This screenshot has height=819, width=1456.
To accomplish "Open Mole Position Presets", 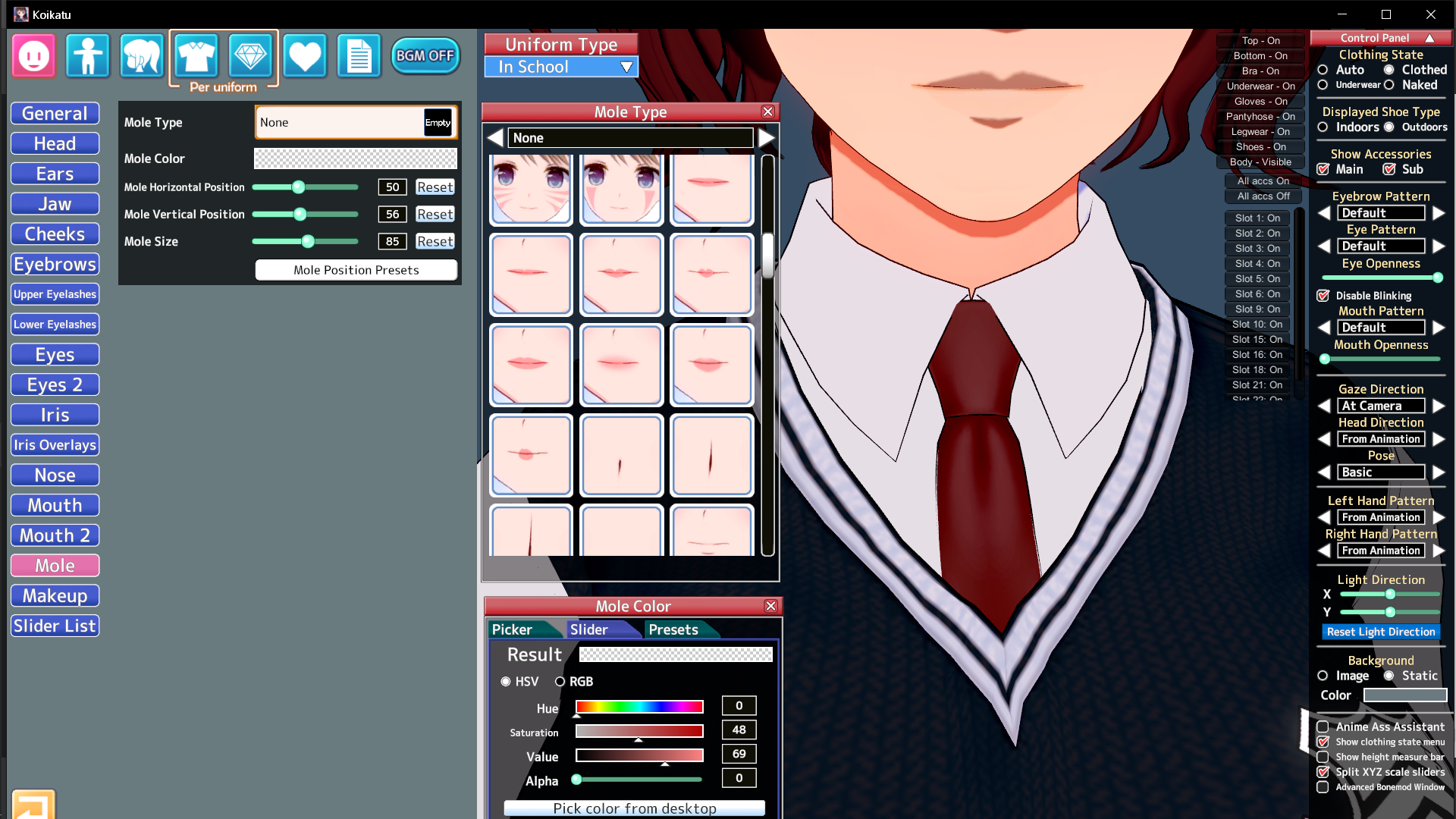I will 356,270.
